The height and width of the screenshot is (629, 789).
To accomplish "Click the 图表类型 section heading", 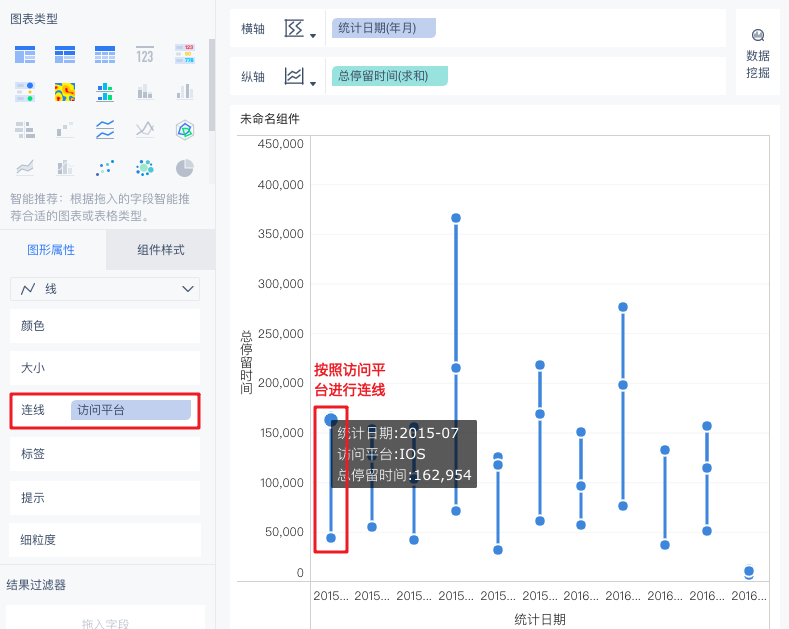I will [34, 19].
